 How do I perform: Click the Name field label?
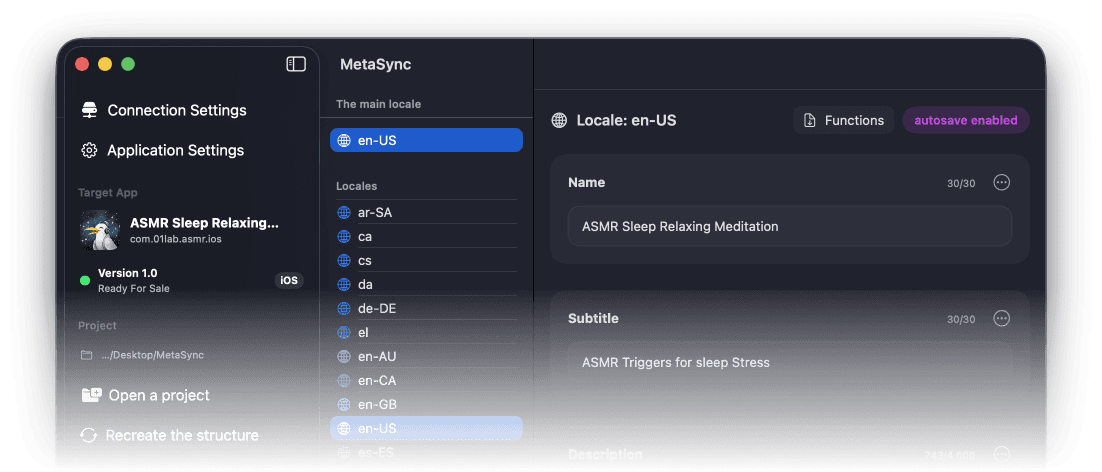(586, 183)
